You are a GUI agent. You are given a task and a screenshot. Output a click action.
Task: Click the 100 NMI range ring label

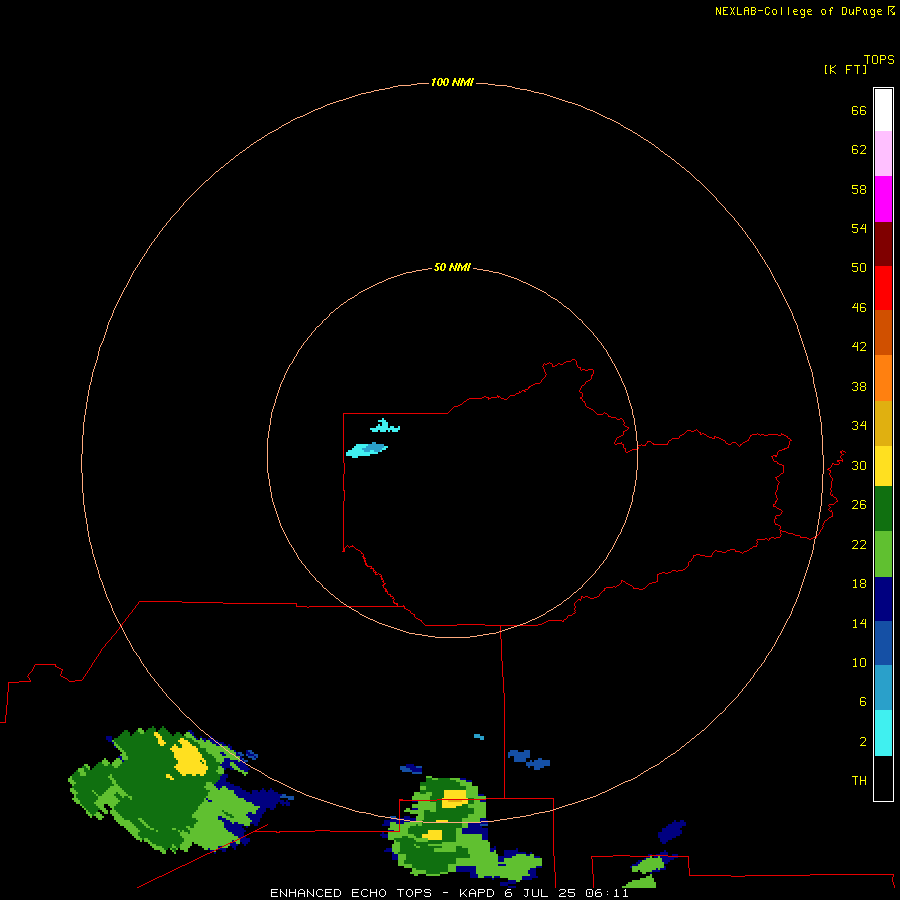[x=452, y=82]
